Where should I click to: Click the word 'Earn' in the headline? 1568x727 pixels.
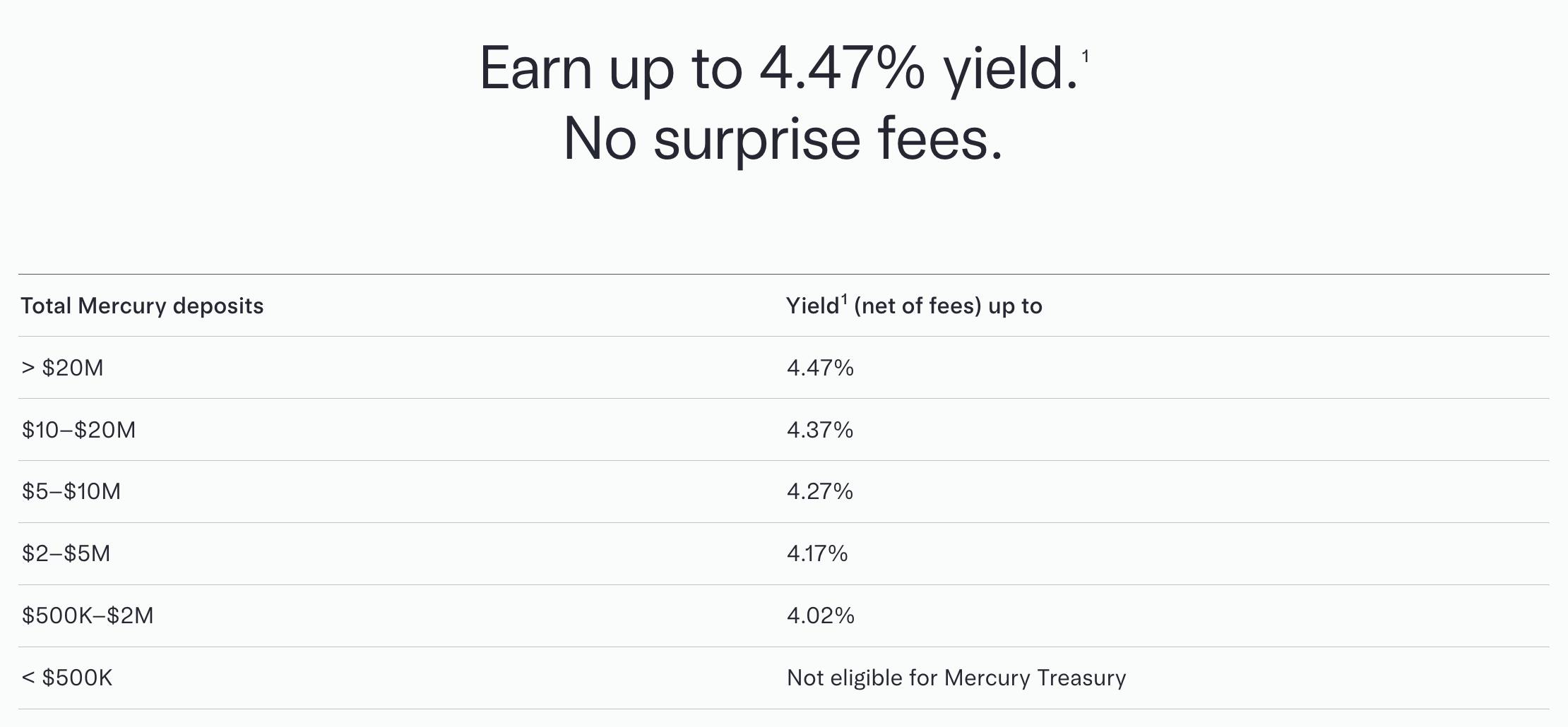click(535, 69)
